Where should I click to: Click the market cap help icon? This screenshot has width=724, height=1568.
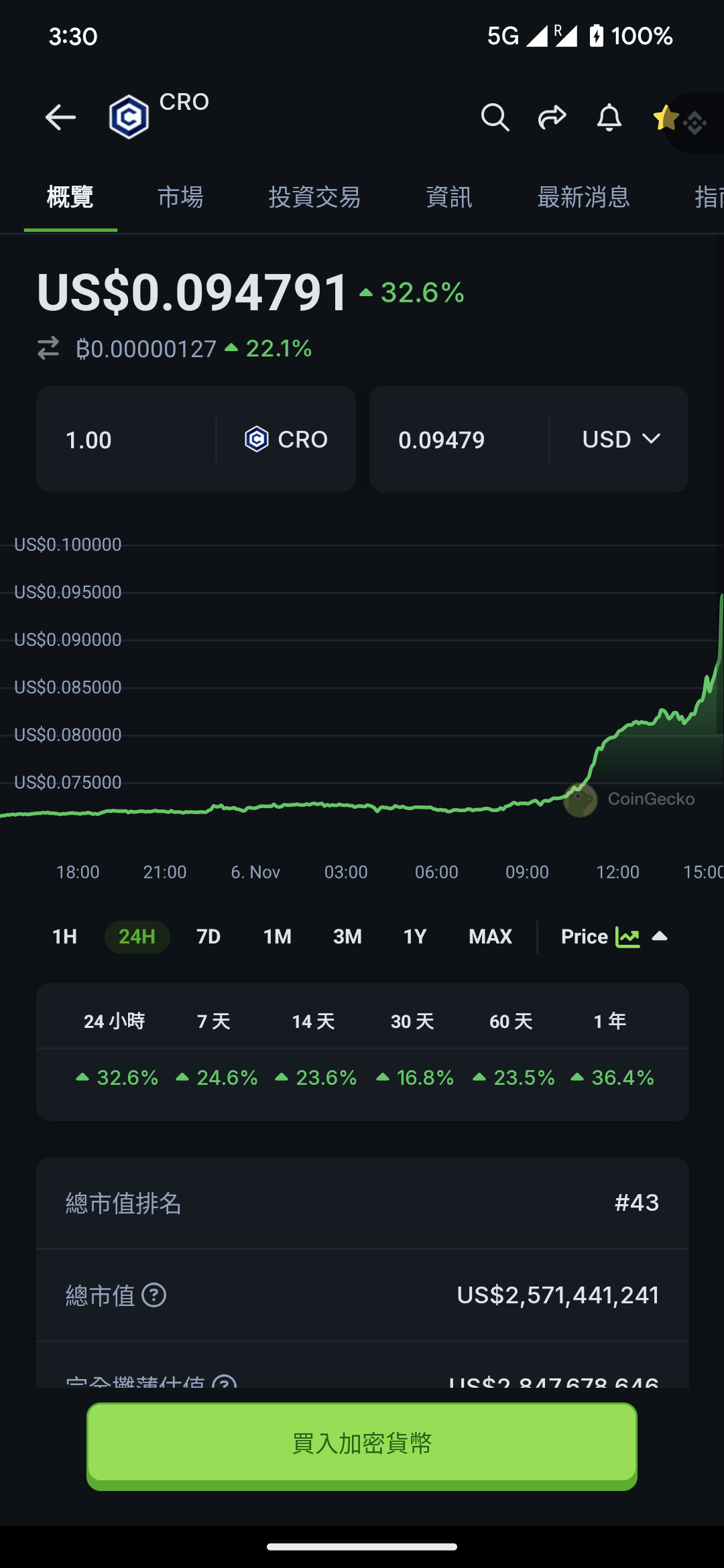point(154,1295)
